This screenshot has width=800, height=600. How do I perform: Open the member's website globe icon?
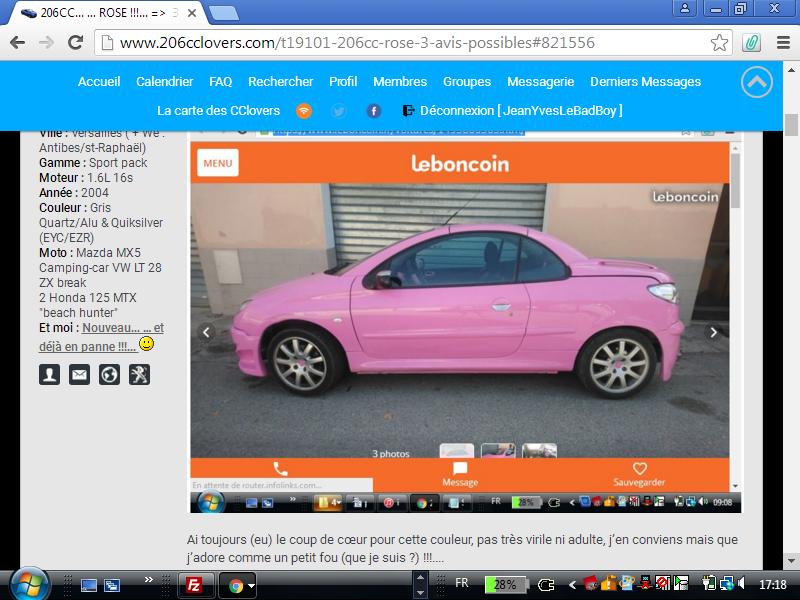(x=110, y=374)
